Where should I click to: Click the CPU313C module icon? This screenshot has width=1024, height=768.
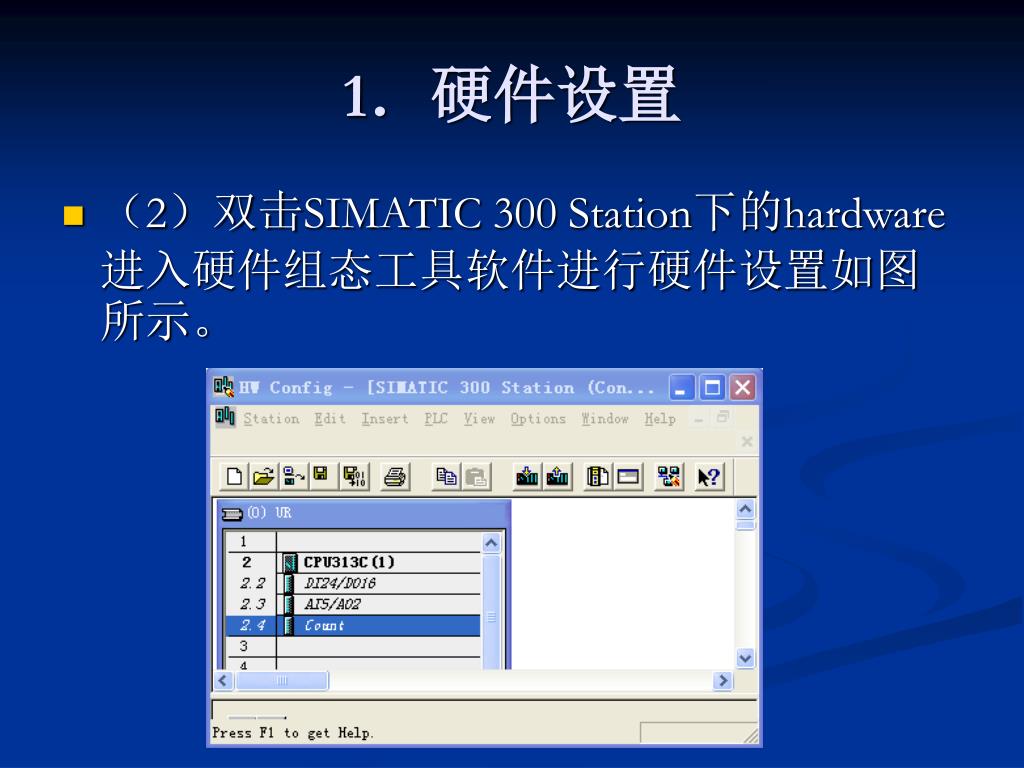point(291,562)
